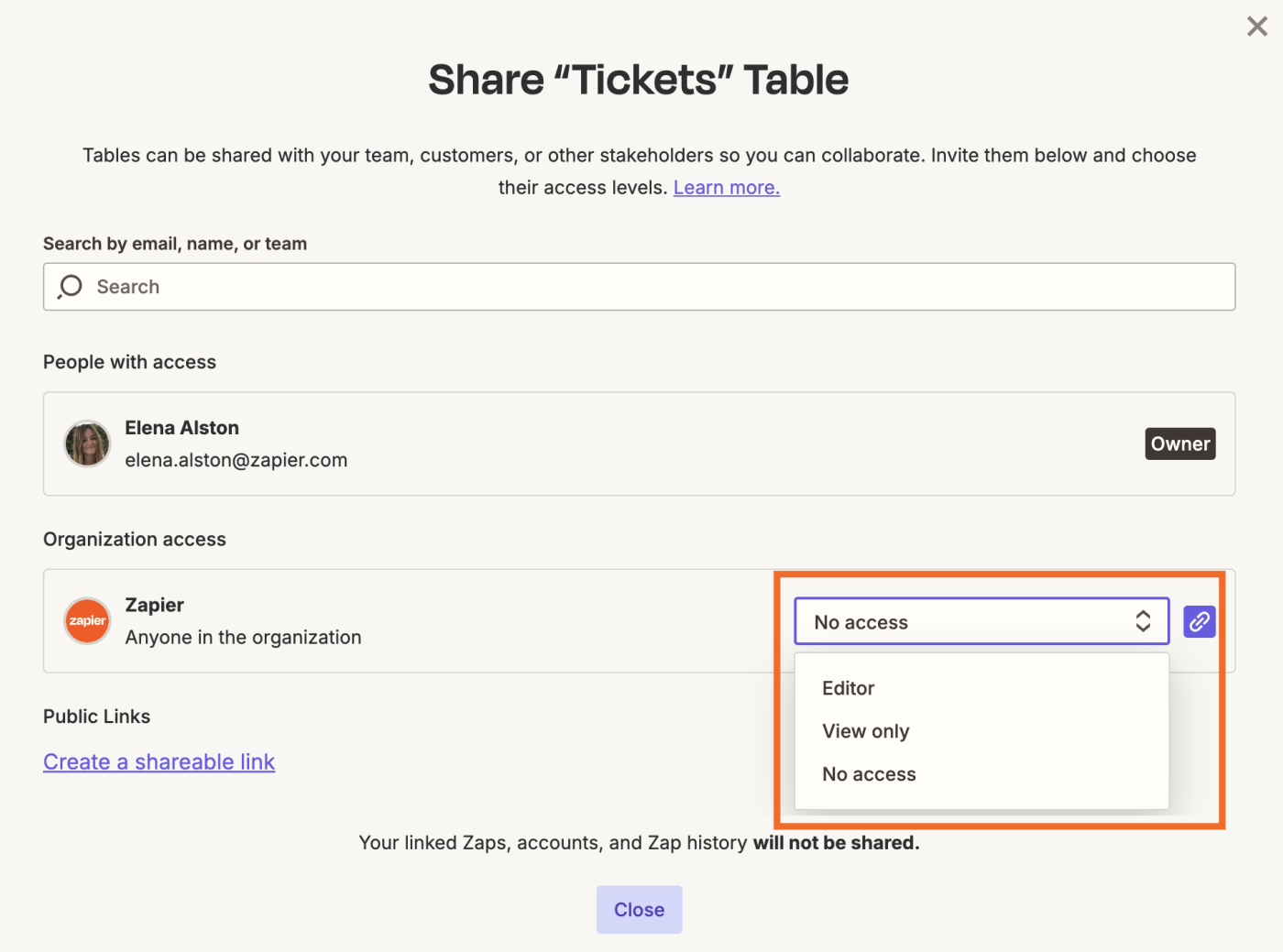Viewport: 1283px width, 952px height.
Task: Click the magnifying glass search icon
Action: point(71,287)
